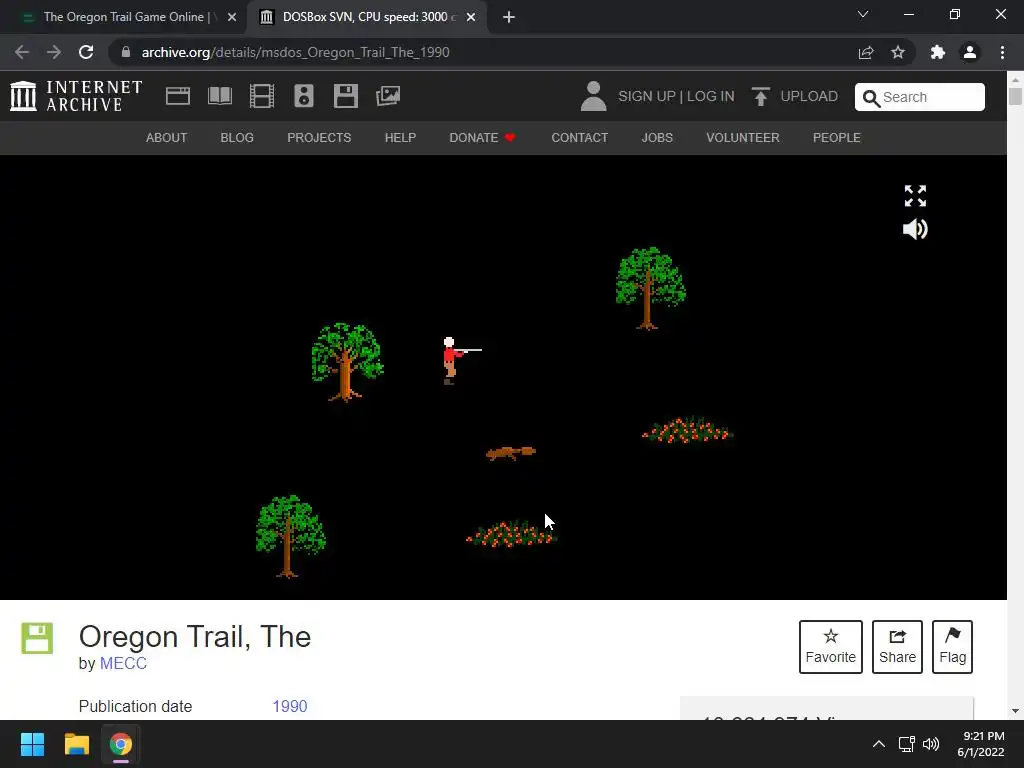Close the DOSBox SVN tab
This screenshot has height=768, width=1024.
pyautogui.click(x=471, y=18)
